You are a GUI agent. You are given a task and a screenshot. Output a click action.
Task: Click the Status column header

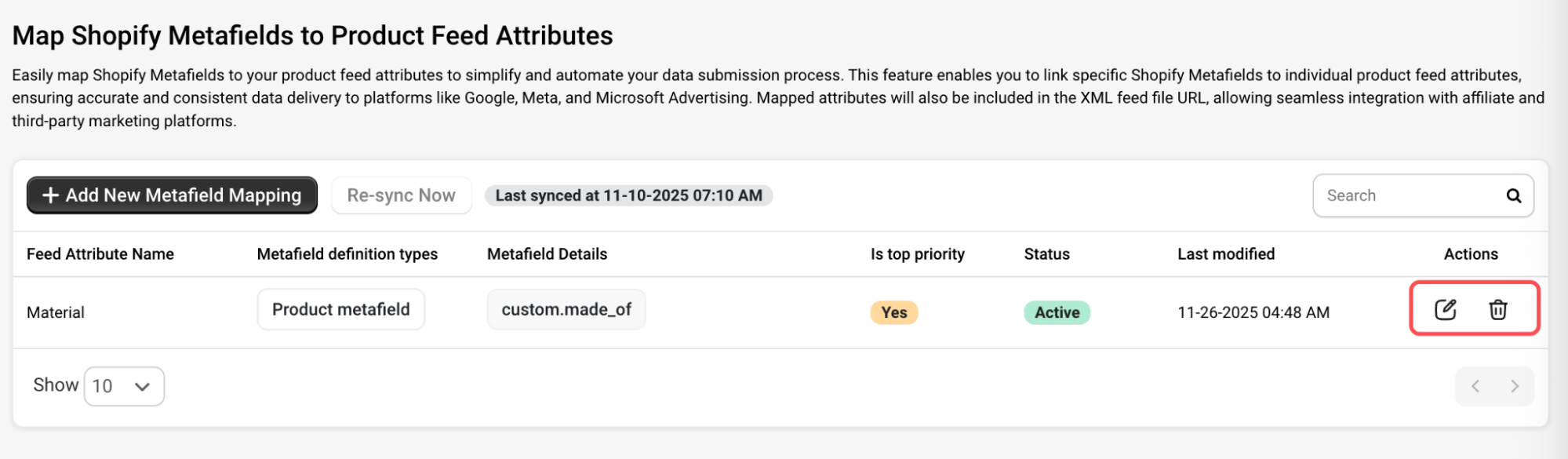coord(1046,254)
